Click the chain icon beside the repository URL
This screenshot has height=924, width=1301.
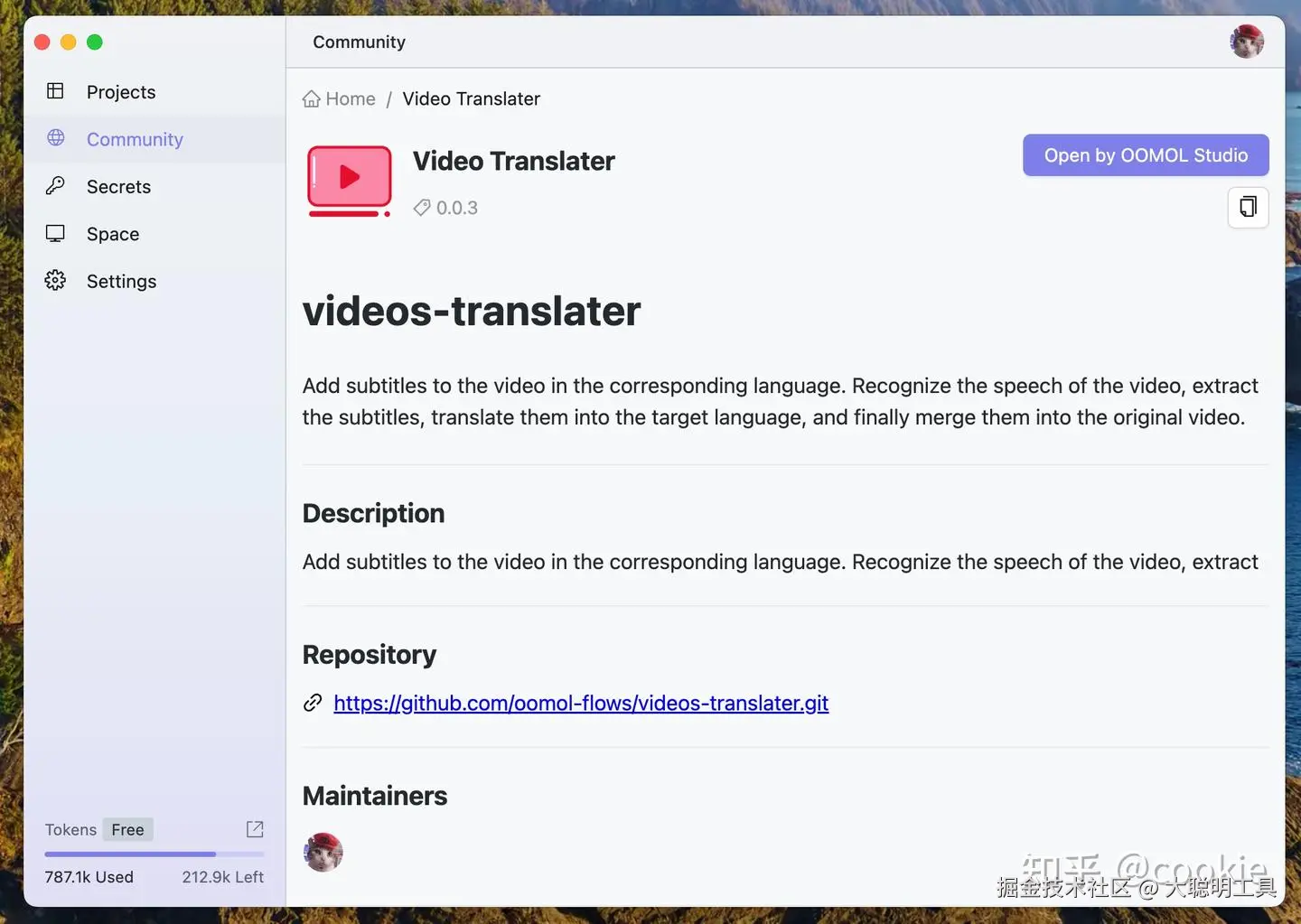coord(312,703)
